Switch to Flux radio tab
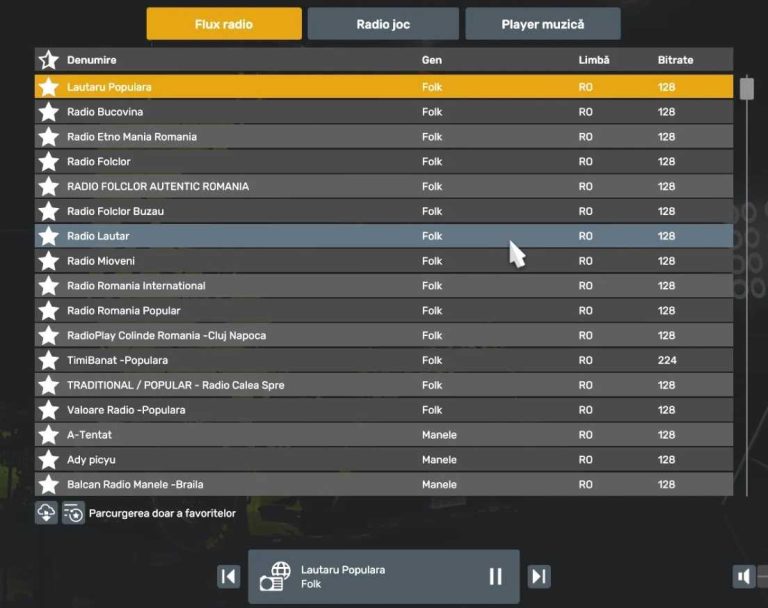The image size is (768, 608). coord(224,24)
